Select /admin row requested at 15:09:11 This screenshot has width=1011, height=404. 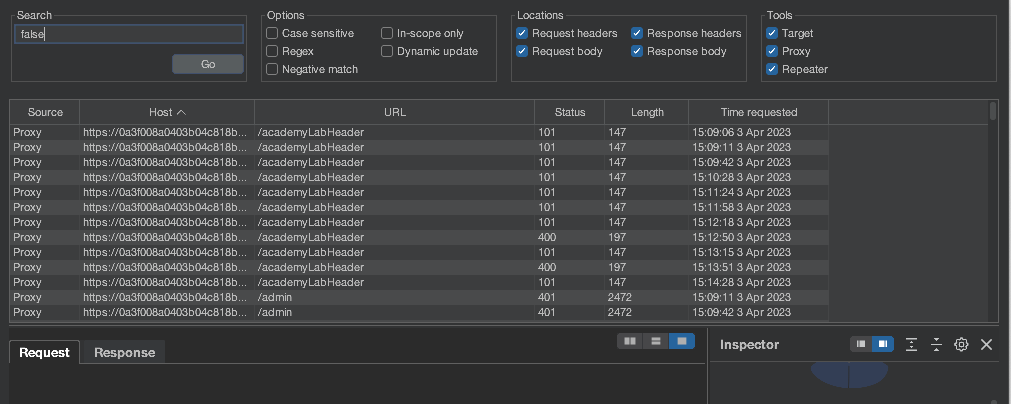point(419,297)
